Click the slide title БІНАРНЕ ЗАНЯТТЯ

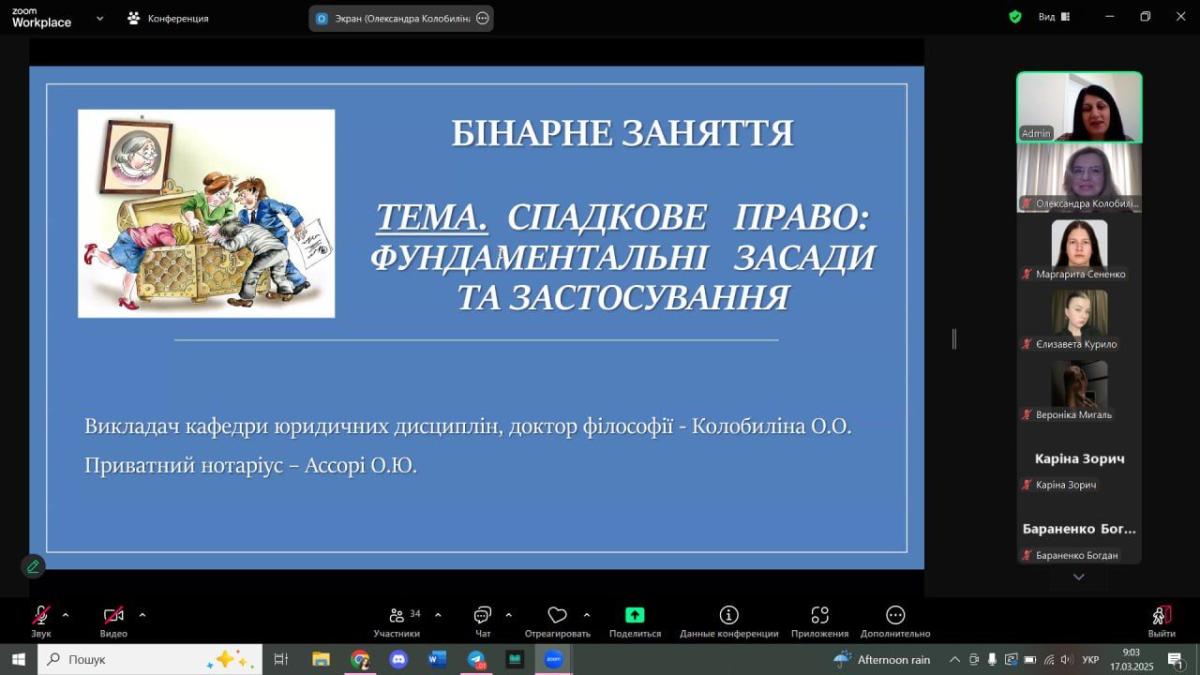pyautogui.click(x=622, y=133)
